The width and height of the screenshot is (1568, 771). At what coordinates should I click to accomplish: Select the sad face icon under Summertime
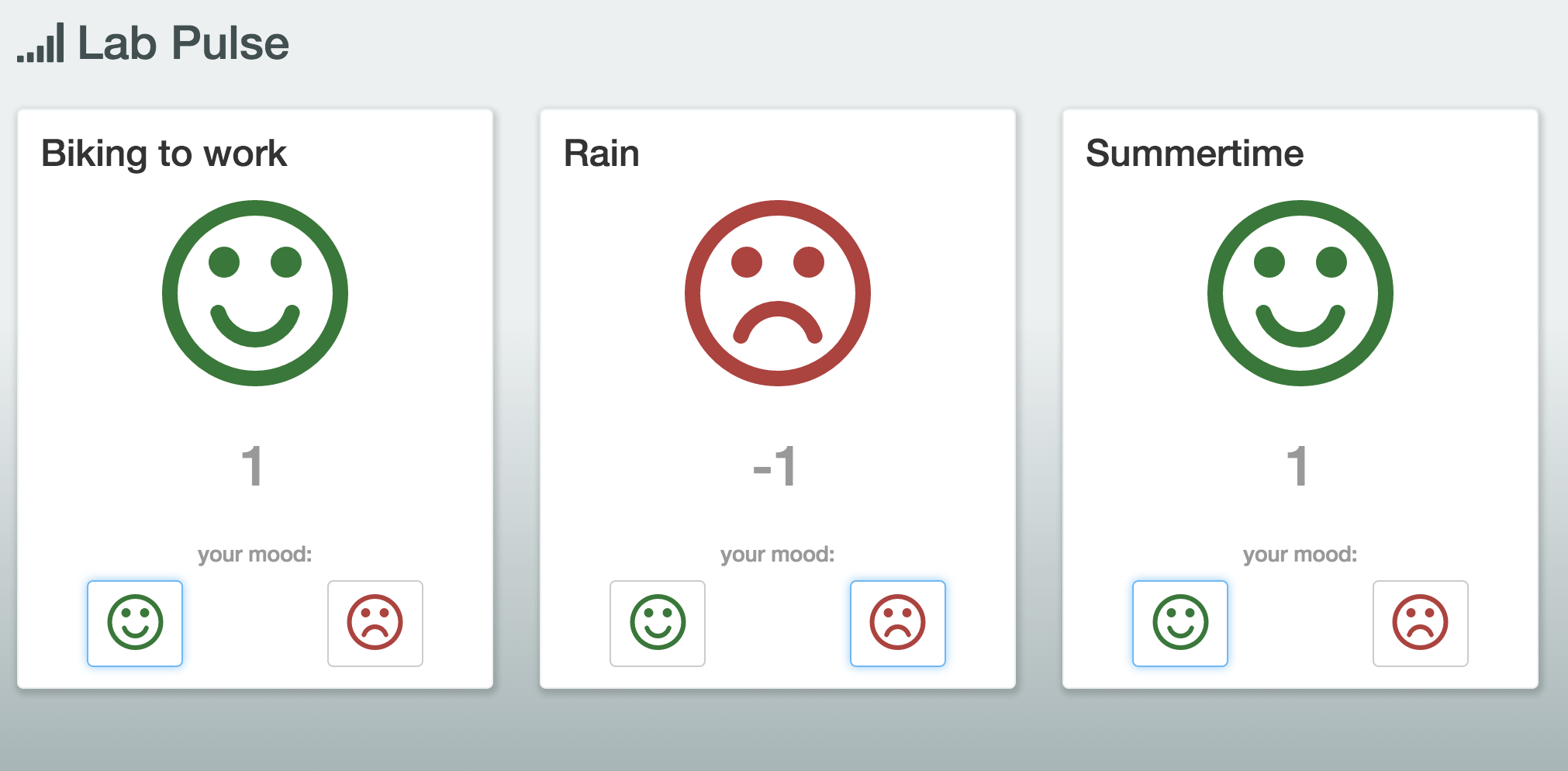1420,624
